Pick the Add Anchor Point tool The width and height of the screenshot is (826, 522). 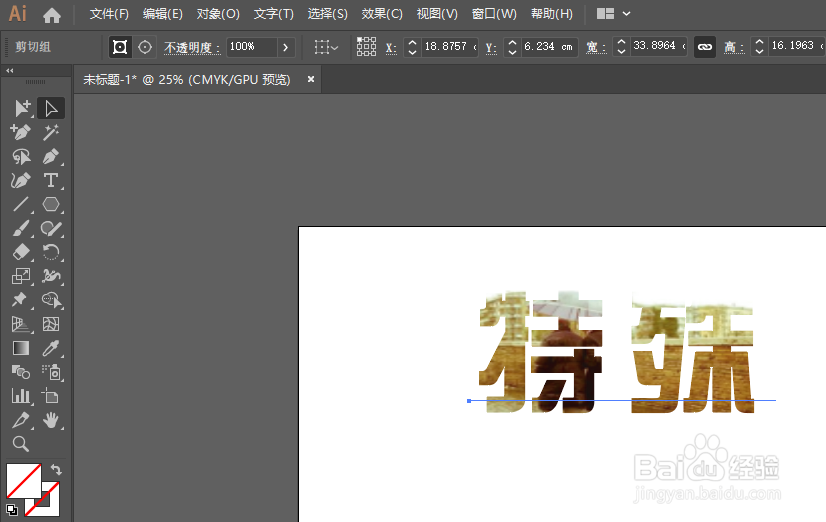coord(21,132)
